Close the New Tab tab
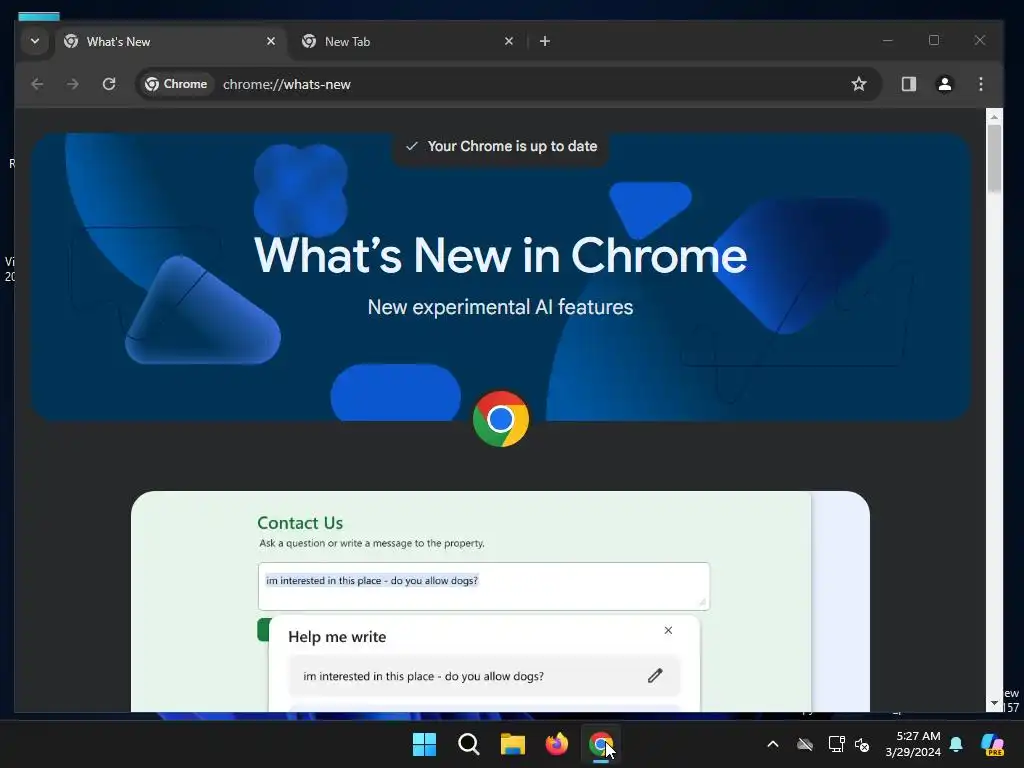 coord(509,41)
